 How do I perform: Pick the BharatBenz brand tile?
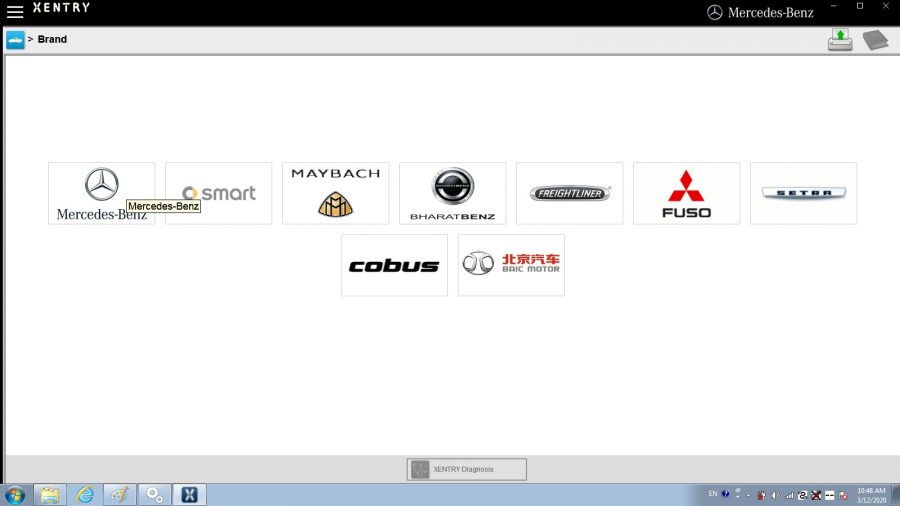pos(452,193)
